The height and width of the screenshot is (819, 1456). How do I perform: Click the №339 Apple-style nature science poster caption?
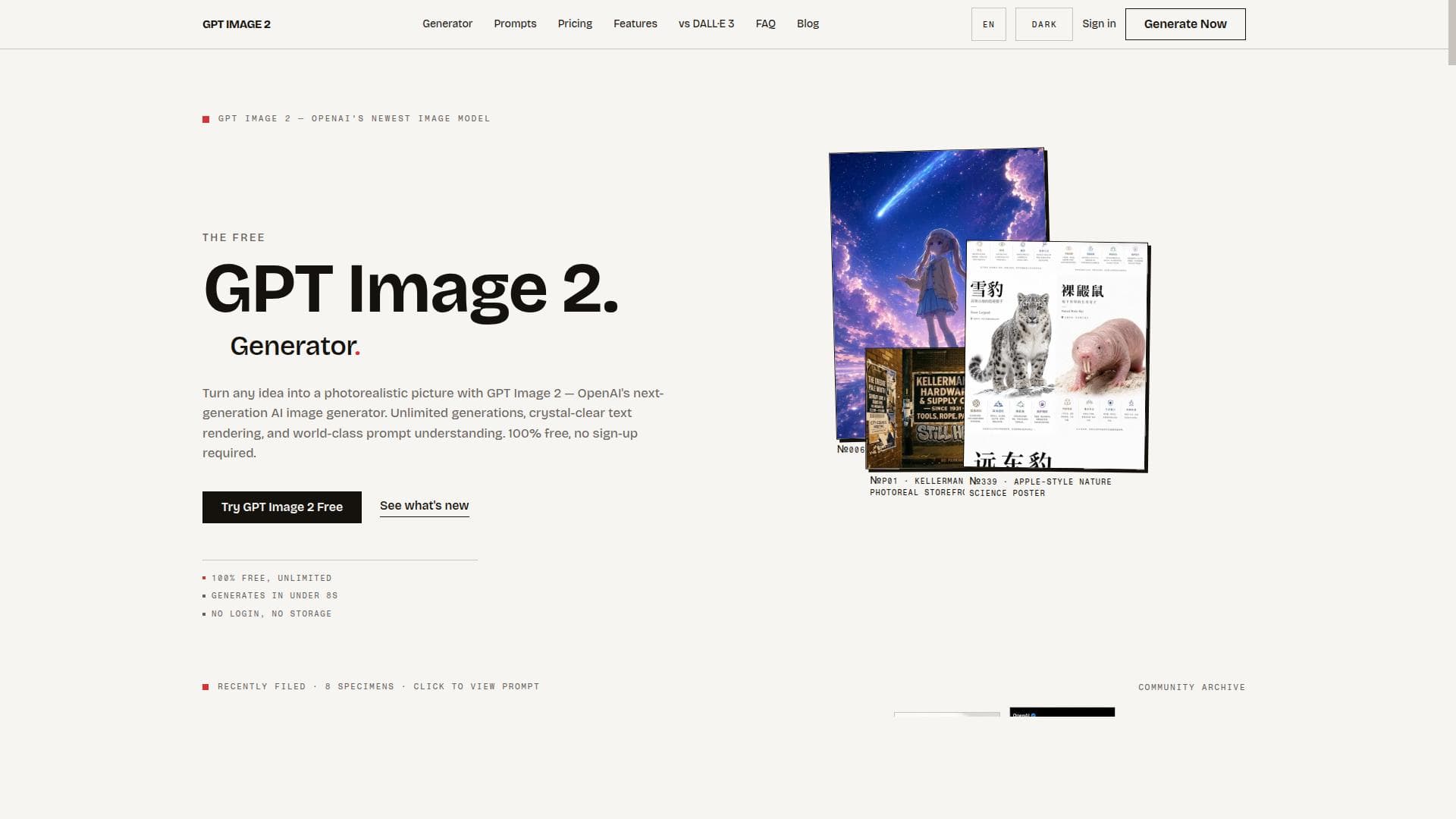tap(1040, 487)
